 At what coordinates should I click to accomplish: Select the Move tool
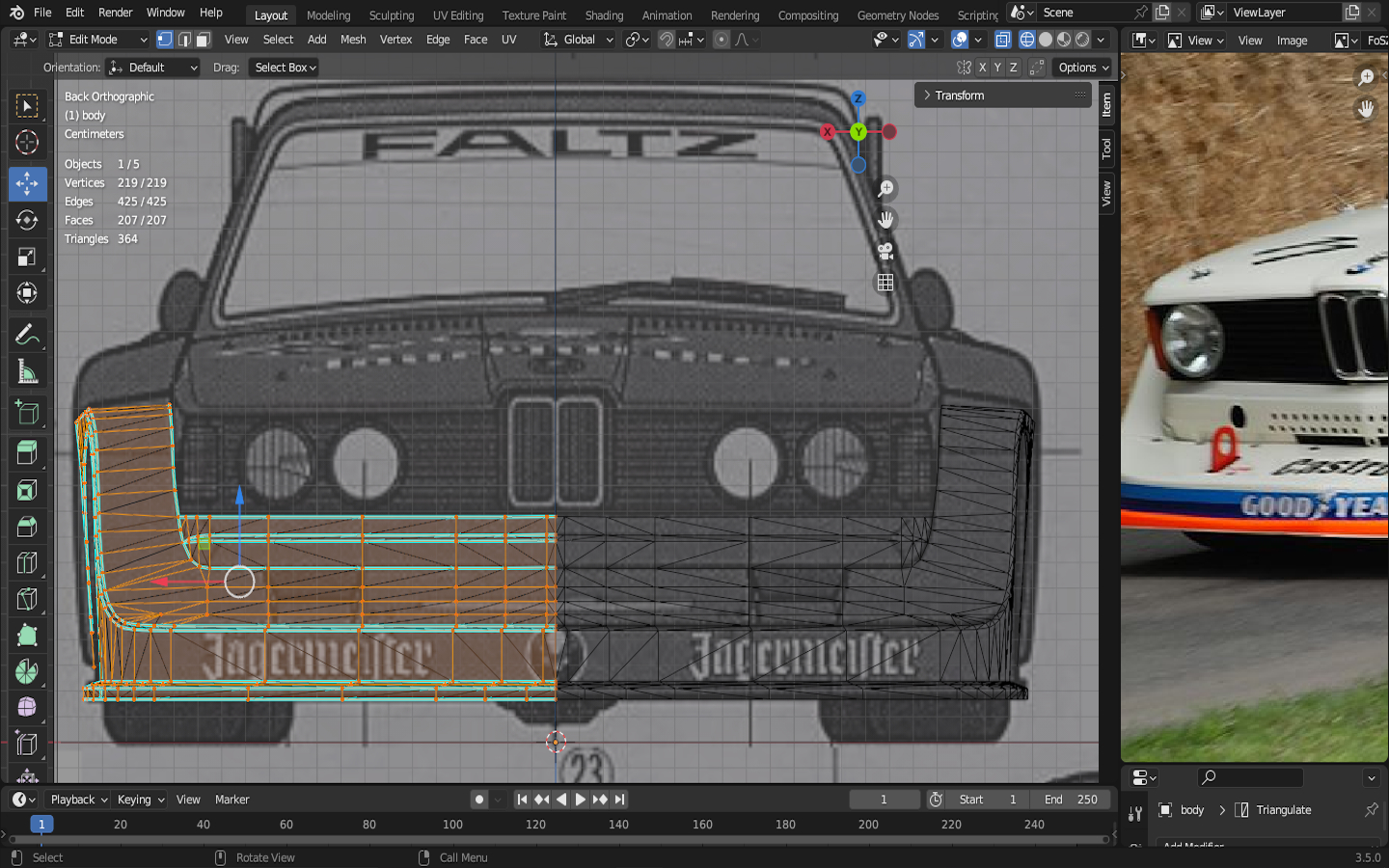27,183
